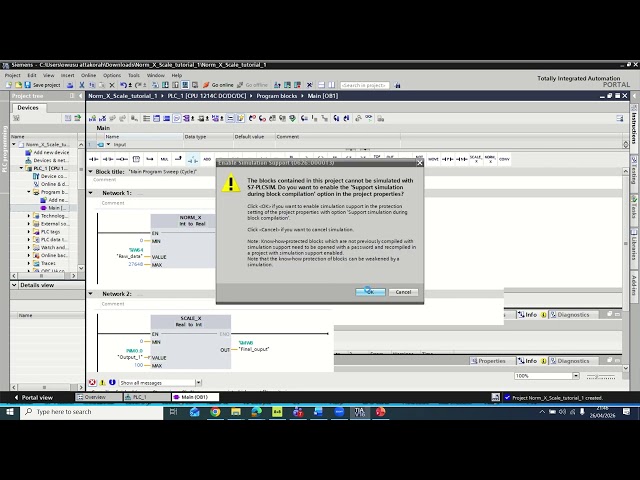The image size is (640, 480).
Task: Select Add new device in project tree
Action: point(47,152)
